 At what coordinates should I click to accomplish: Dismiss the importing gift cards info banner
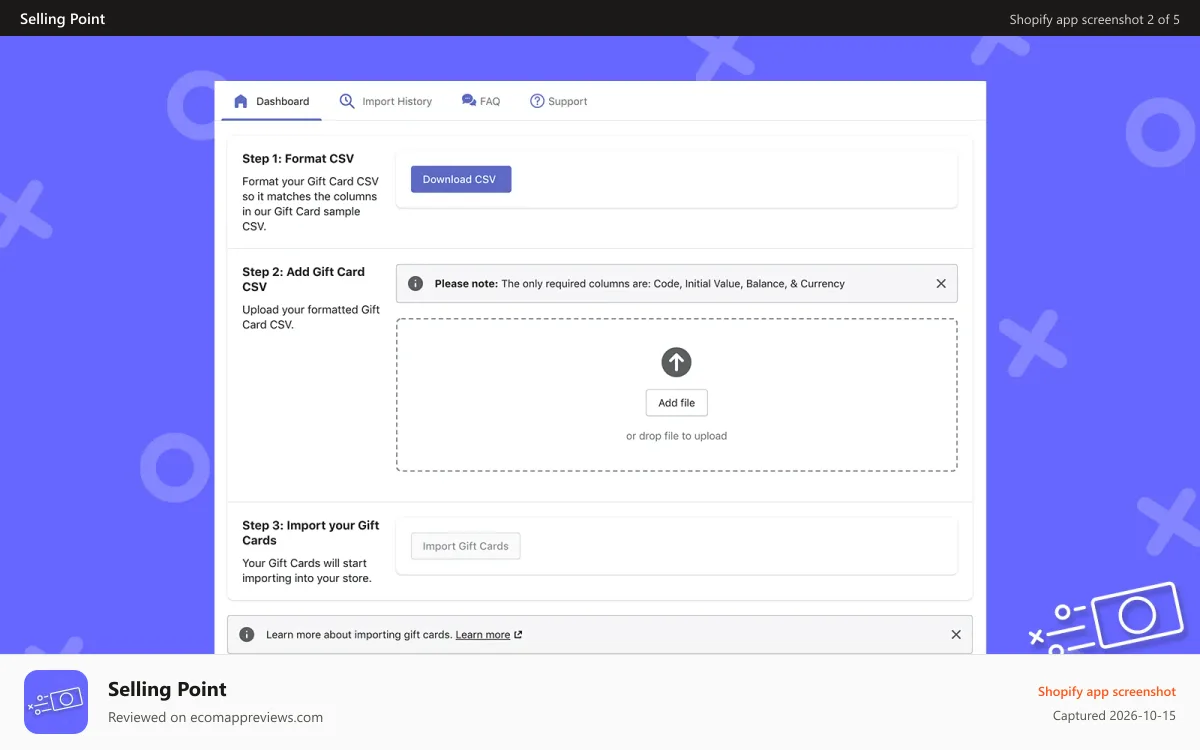pos(956,635)
